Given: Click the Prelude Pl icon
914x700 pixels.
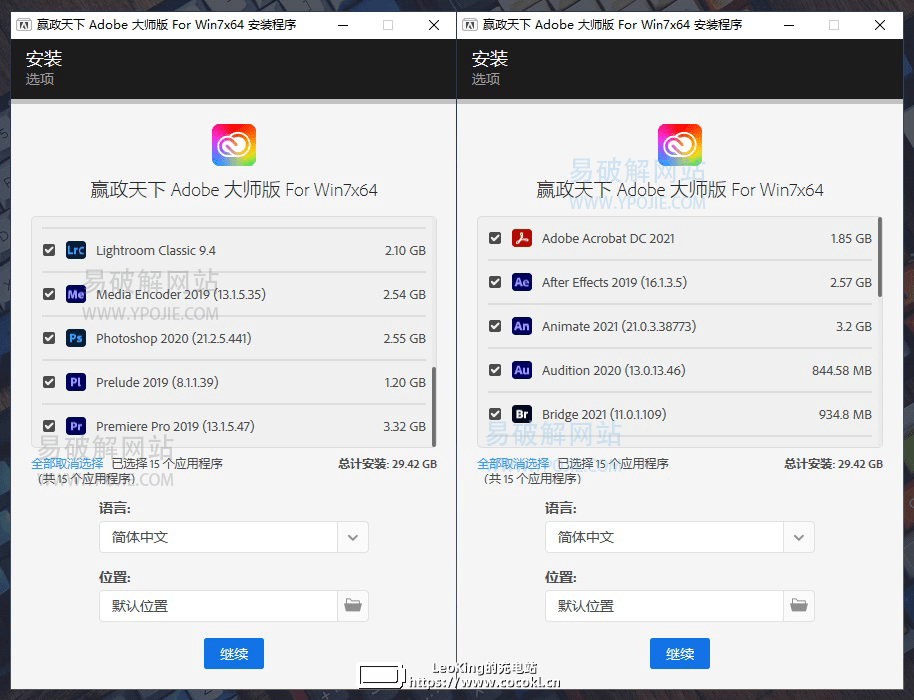Looking at the screenshot, I should 76,382.
